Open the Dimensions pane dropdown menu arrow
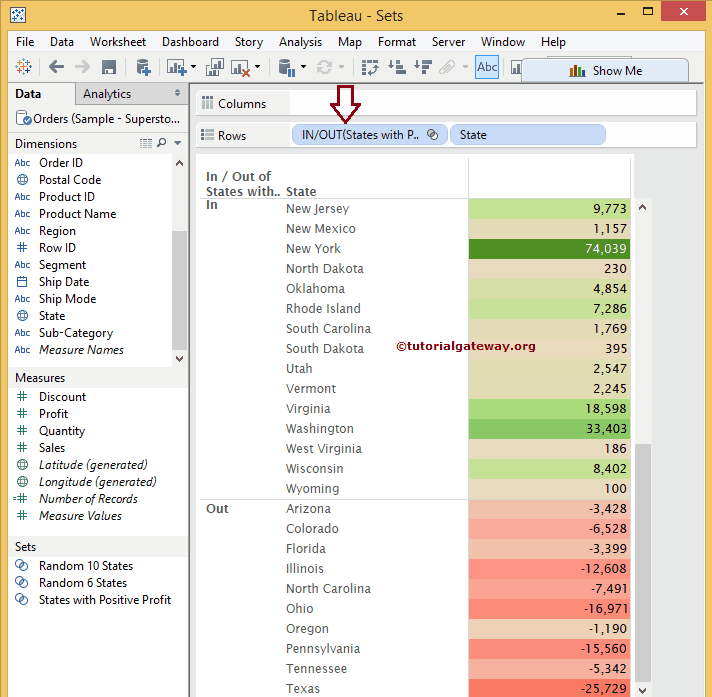The width and height of the screenshot is (712, 697). [x=178, y=143]
